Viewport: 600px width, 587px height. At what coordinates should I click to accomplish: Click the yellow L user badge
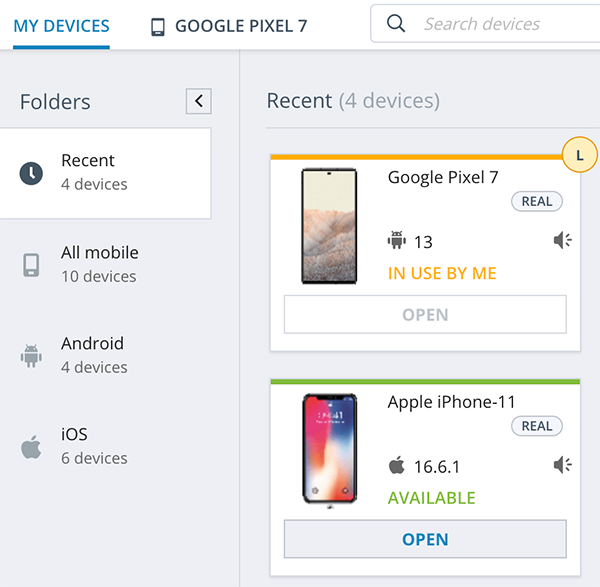[x=580, y=155]
